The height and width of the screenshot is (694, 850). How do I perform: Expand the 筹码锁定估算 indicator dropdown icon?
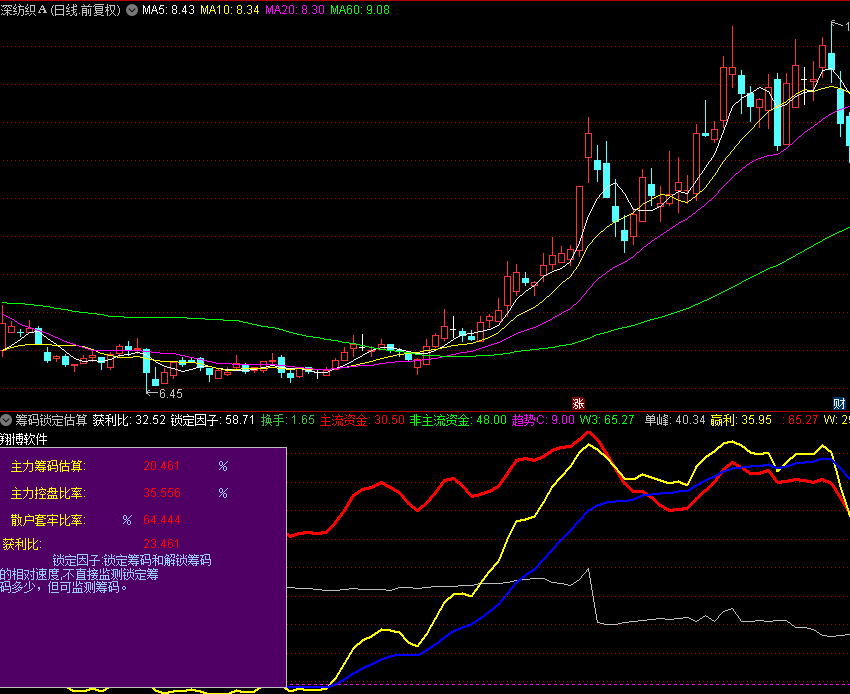coord(6,420)
